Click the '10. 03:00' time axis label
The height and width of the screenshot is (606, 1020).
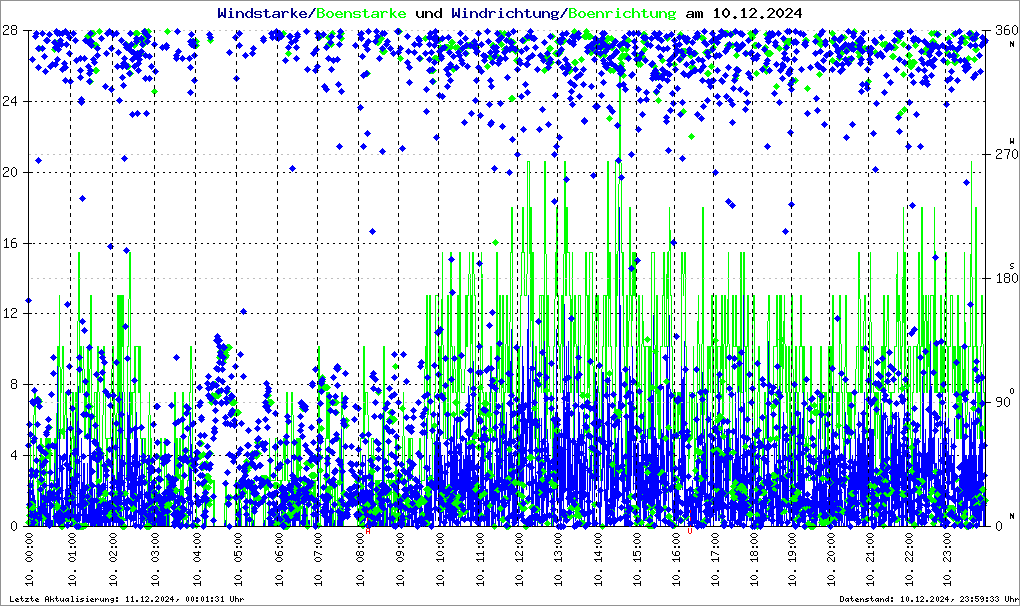[x=155, y=559]
